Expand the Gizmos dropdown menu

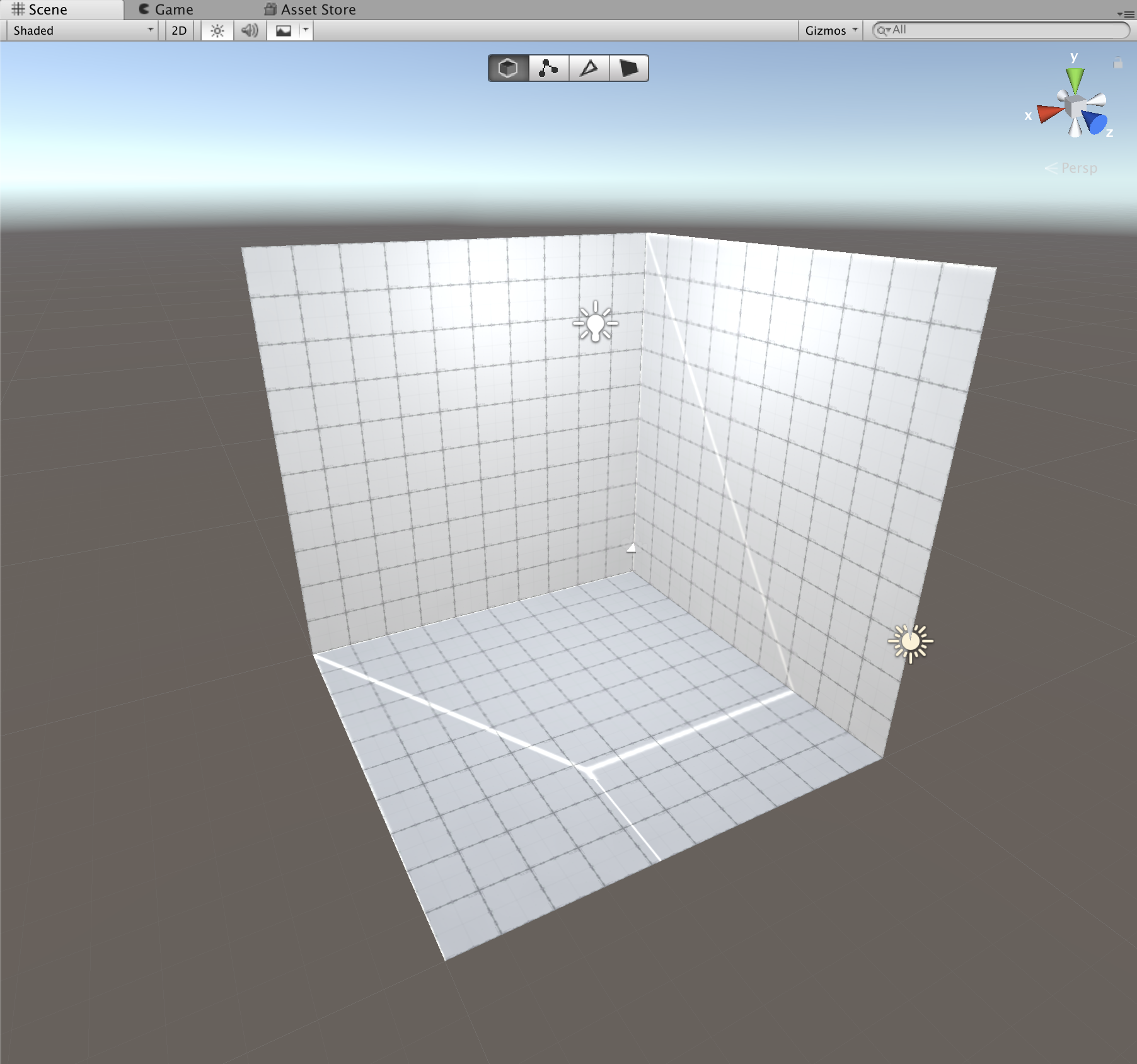(830, 30)
